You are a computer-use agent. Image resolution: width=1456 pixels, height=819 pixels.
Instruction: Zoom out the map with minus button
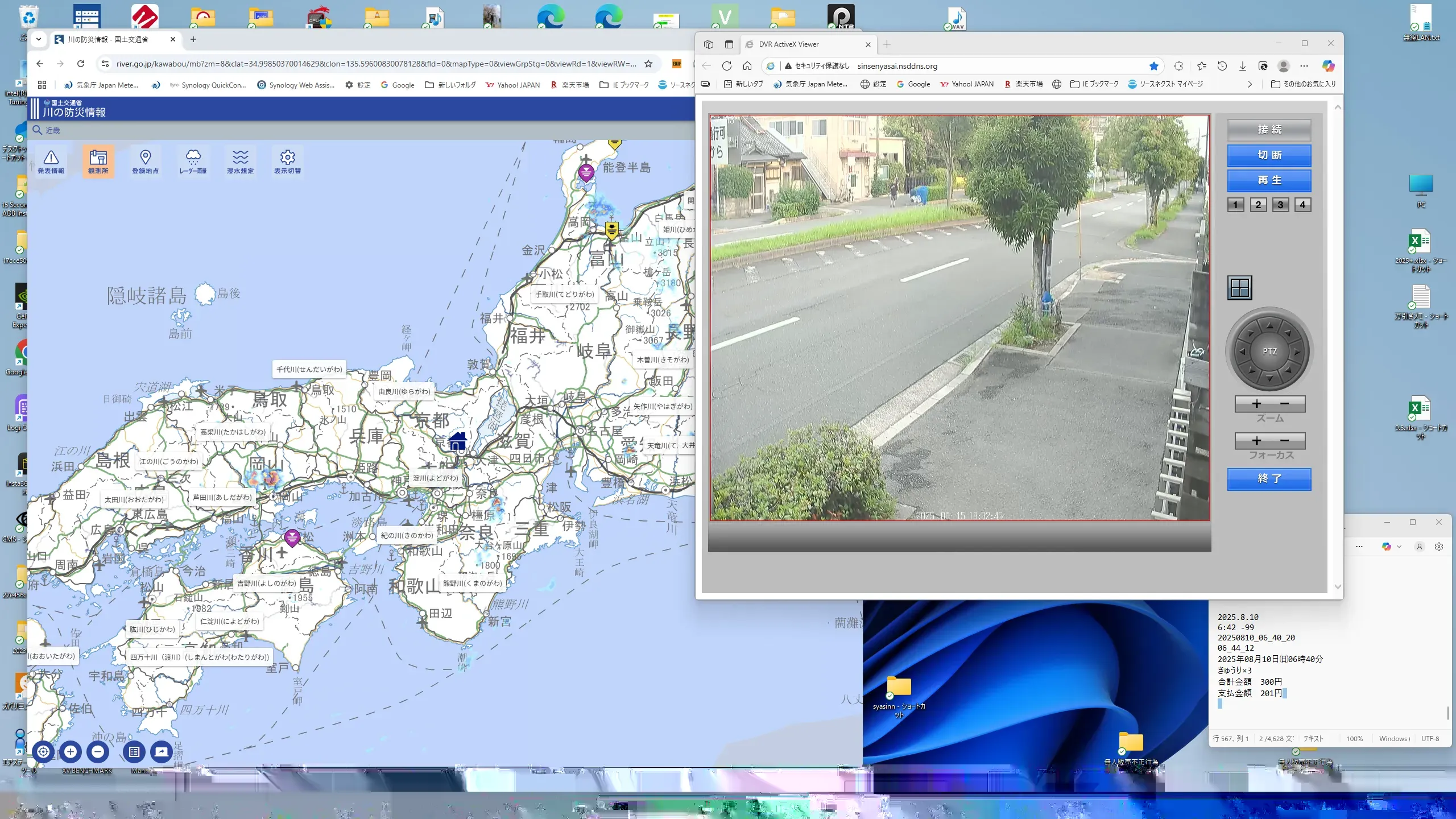coord(98,752)
